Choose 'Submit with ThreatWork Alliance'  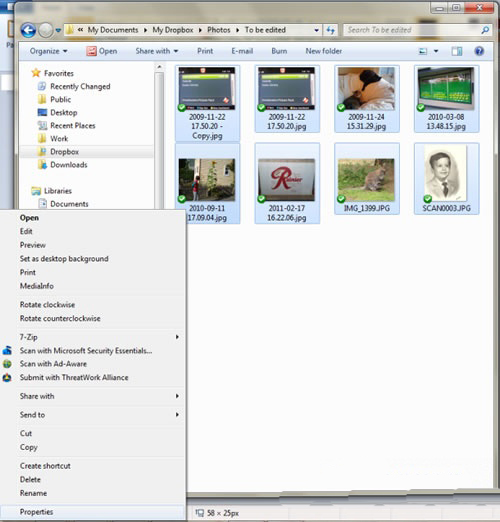(93, 378)
